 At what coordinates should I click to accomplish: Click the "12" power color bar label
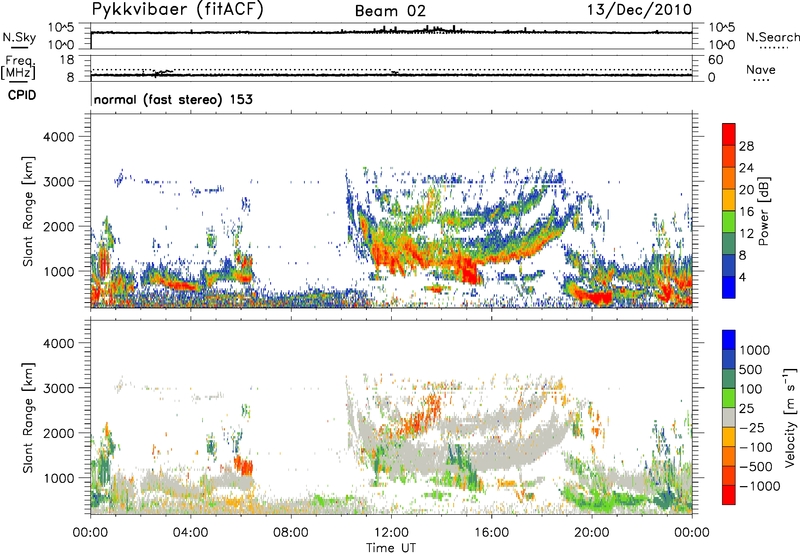[746, 234]
